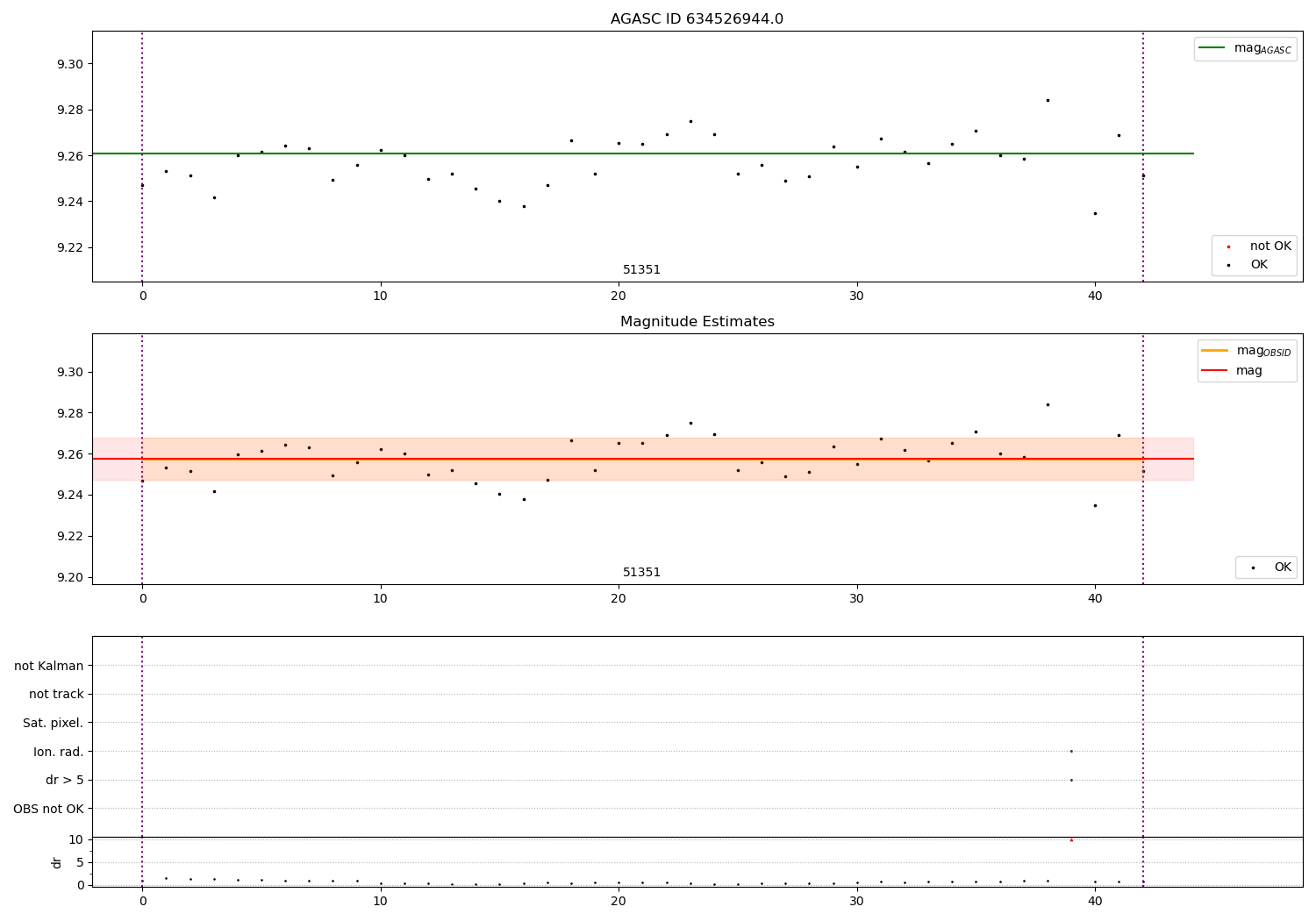Viewport: 1316px width, 921px height.
Task: Click the flag marker on the dr > 5 row
Action: coord(1071,780)
